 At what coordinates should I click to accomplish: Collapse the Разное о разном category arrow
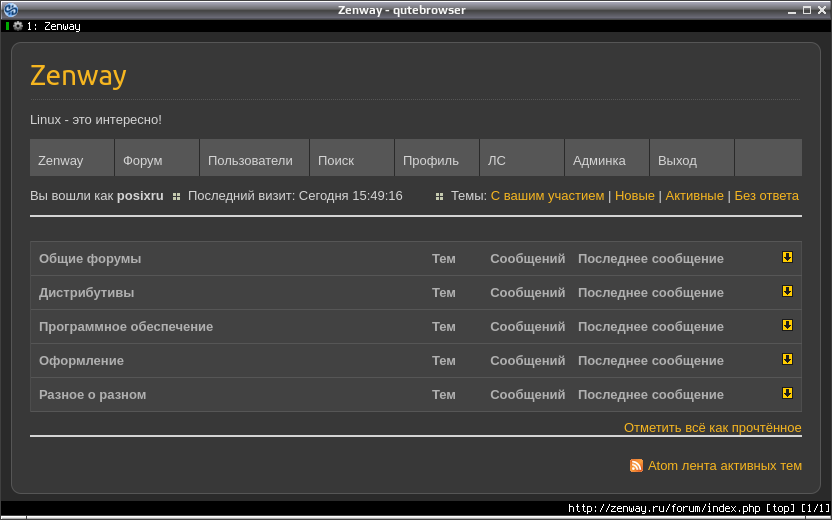pos(787,393)
